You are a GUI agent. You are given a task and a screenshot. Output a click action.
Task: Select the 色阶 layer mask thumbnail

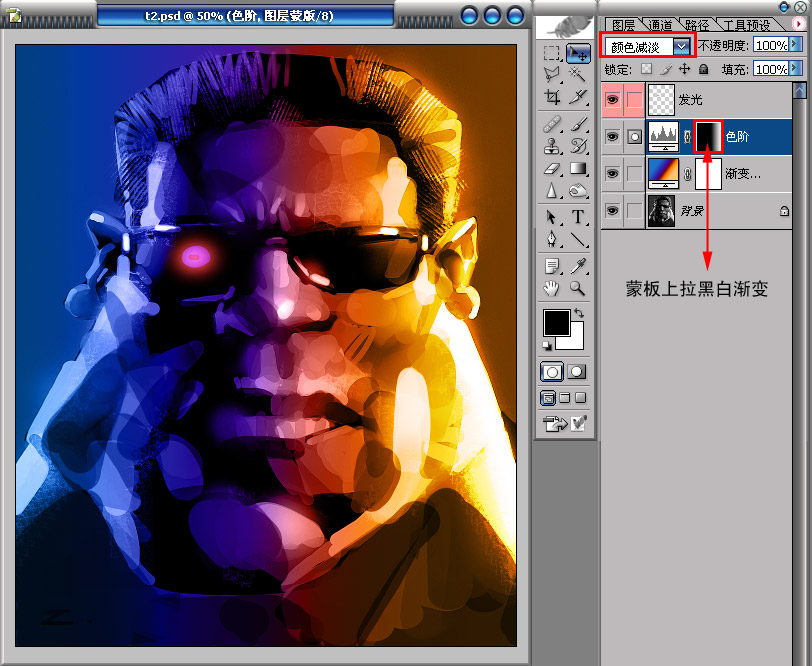708,136
